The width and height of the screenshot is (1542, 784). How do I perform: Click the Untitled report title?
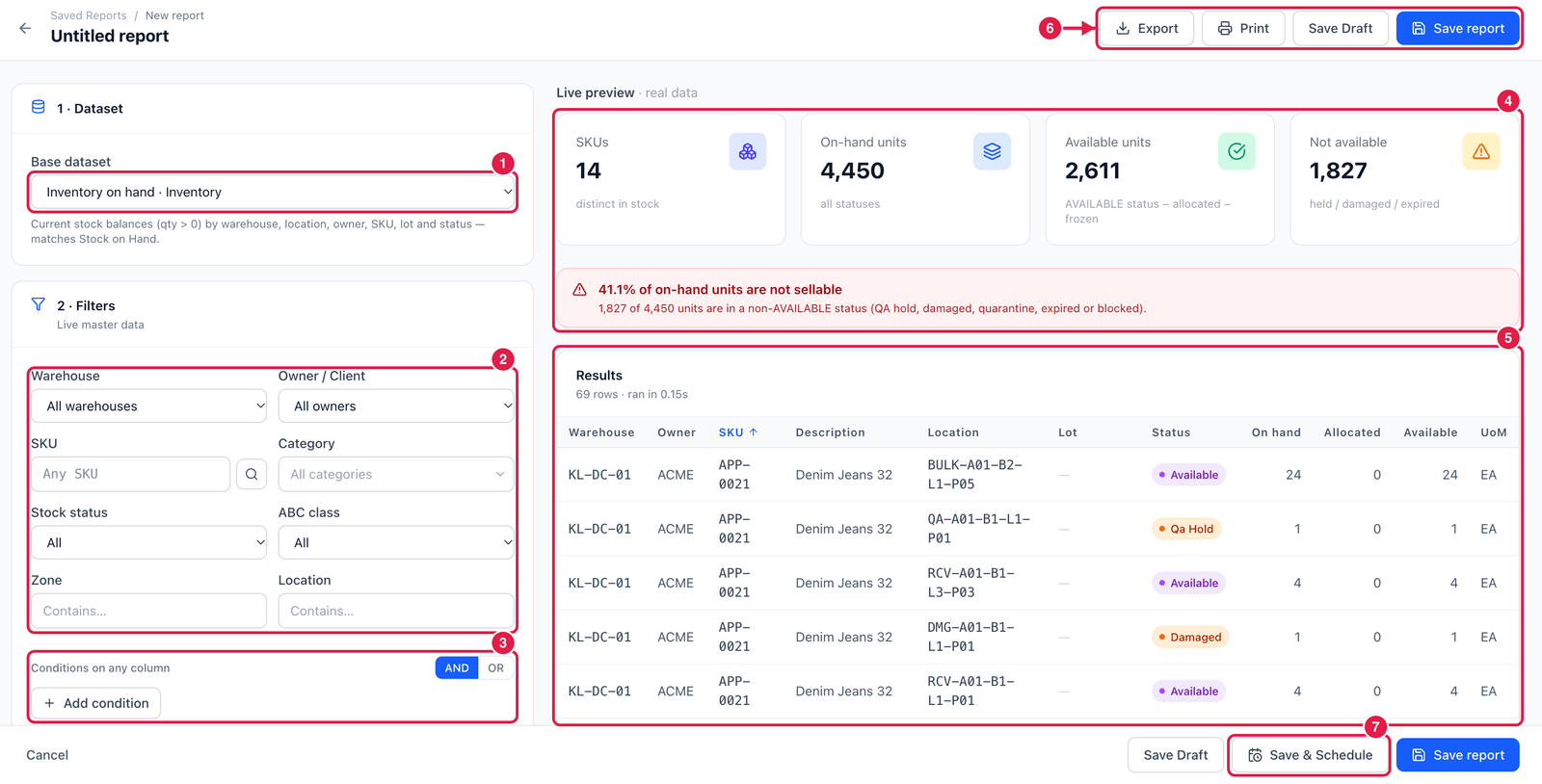[110, 36]
